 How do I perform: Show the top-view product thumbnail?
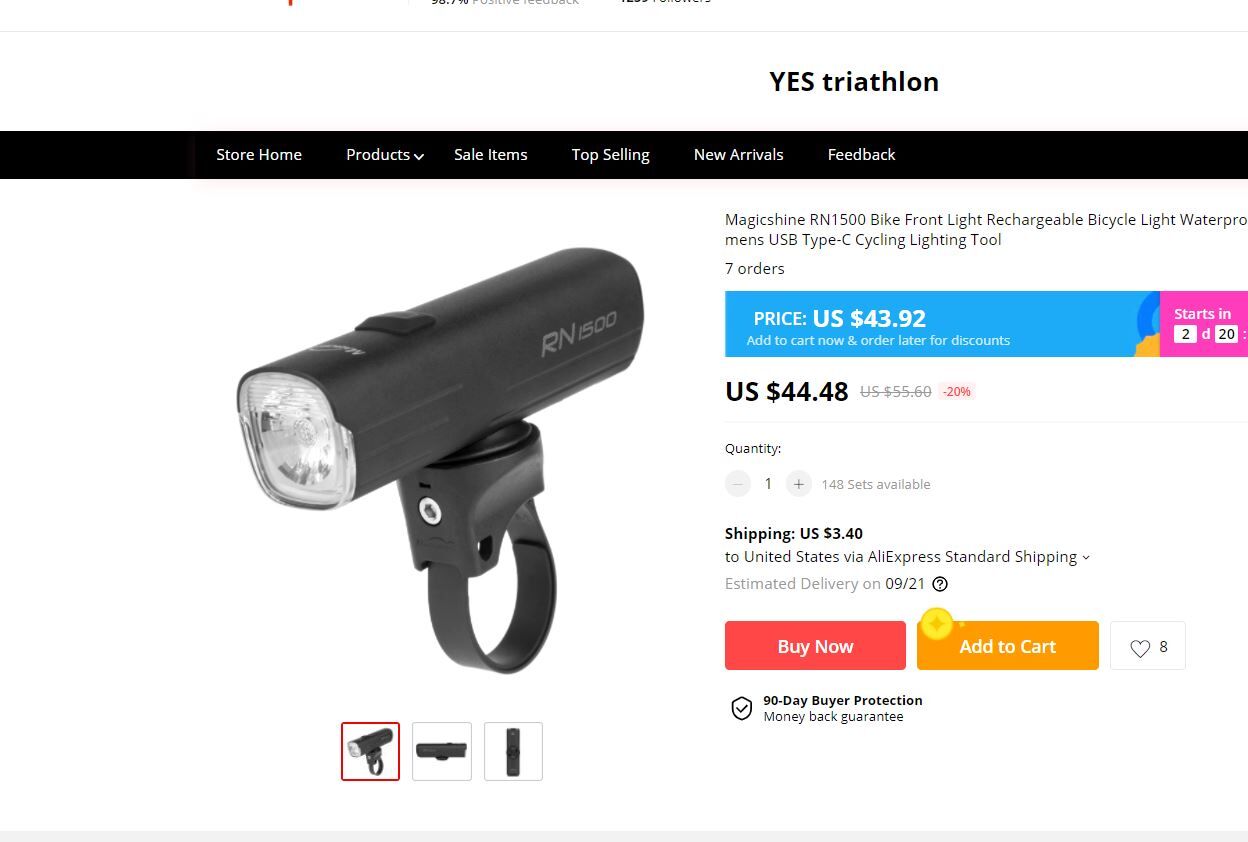tap(513, 751)
